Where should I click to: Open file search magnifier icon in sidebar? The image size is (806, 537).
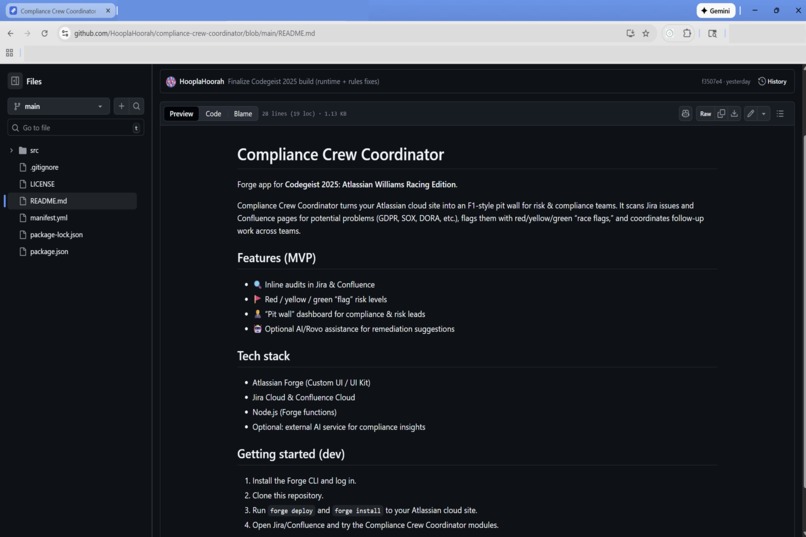click(136, 106)
